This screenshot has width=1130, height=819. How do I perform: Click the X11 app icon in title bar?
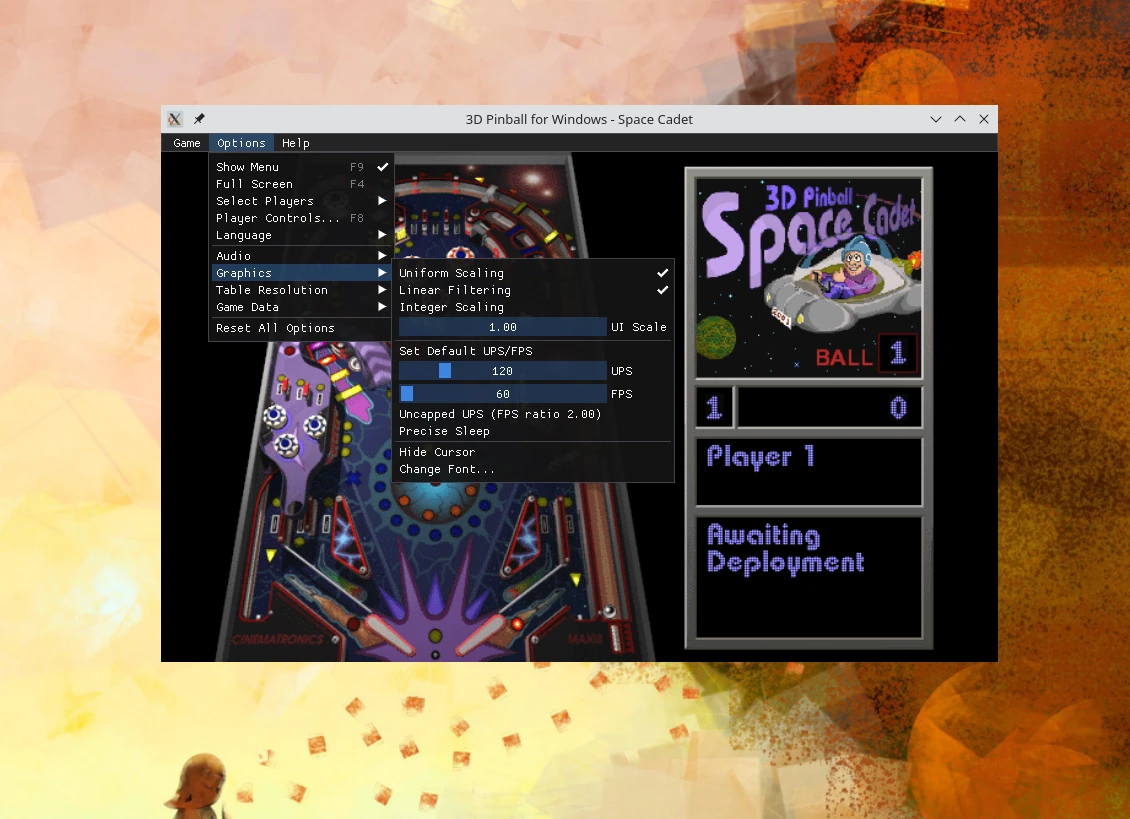click(174, 119)
